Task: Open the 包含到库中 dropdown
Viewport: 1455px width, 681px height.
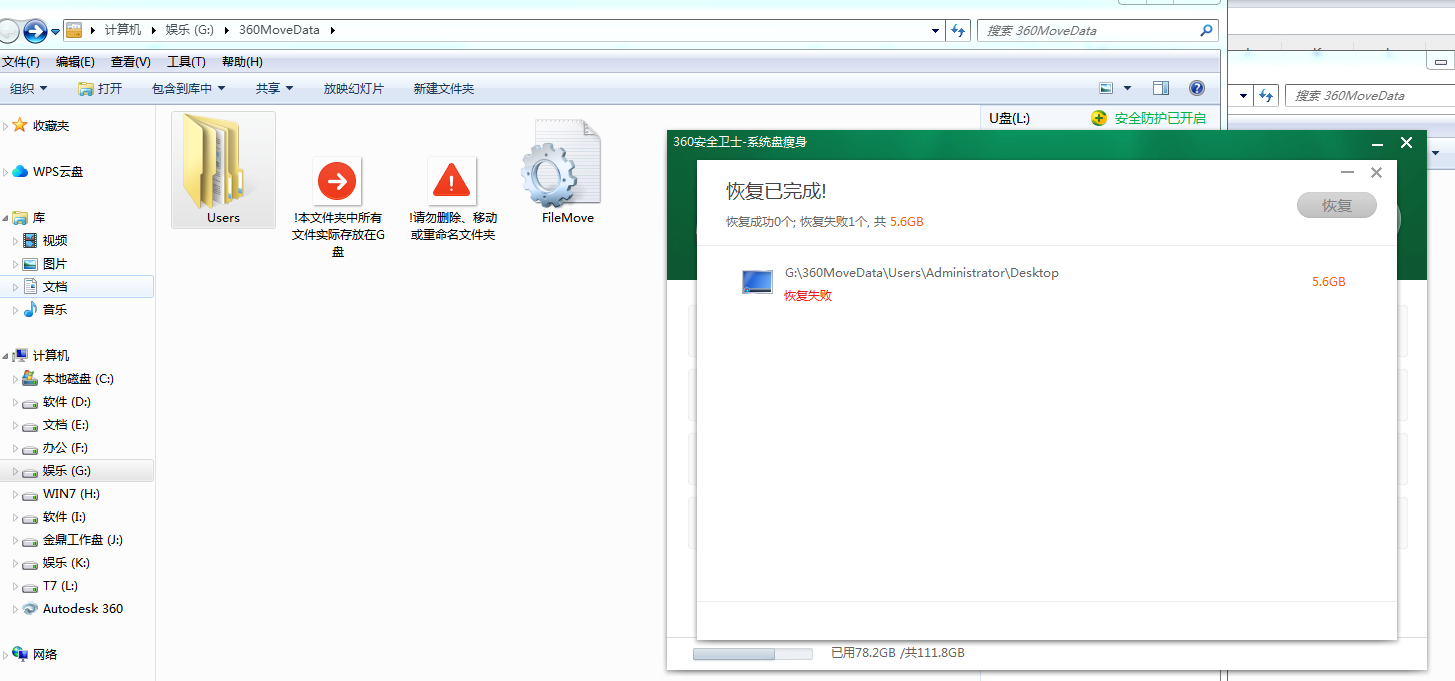Action: coord(188,89)
